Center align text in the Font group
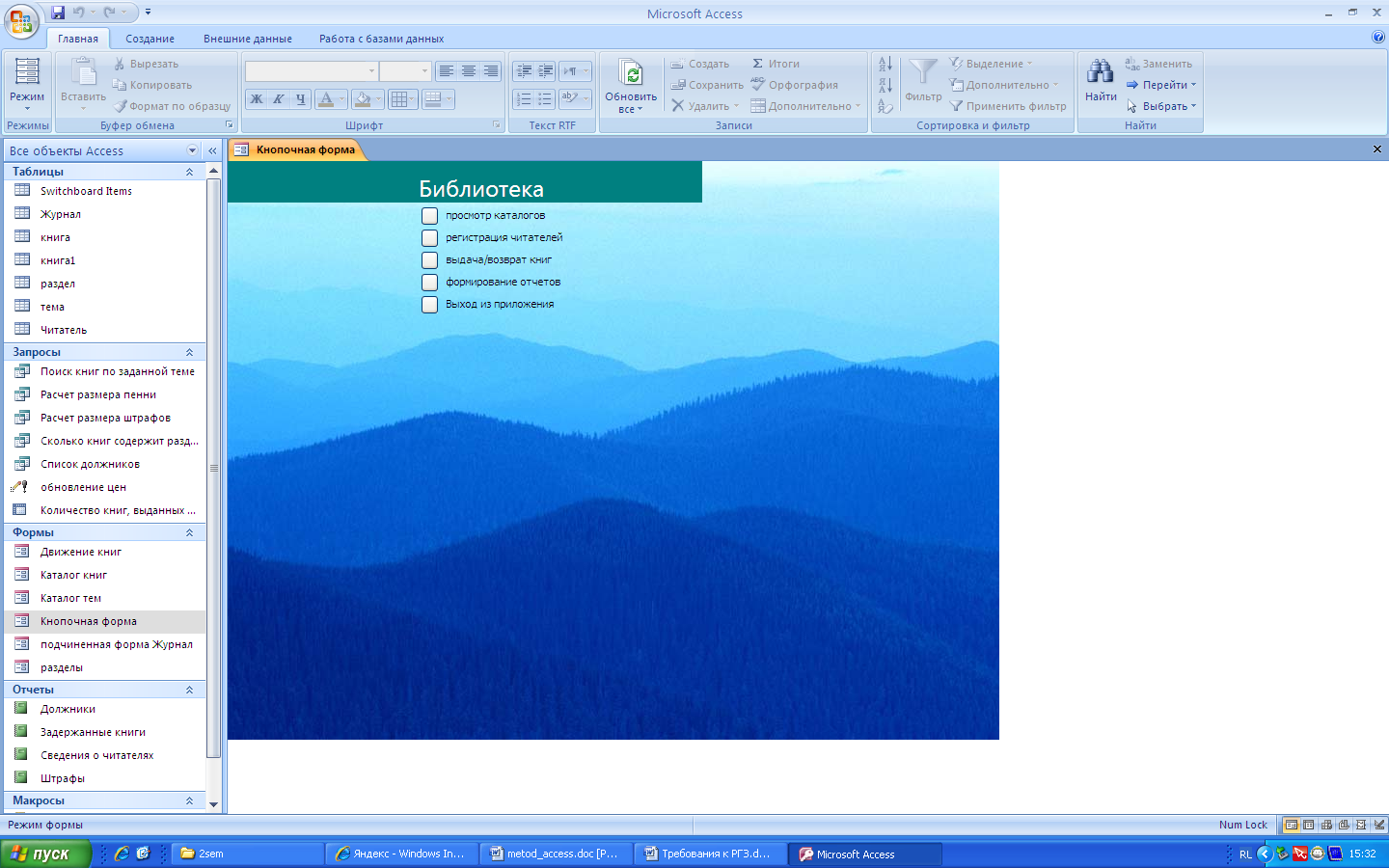This screenshot has height=868, width=1389. [468, 71]
